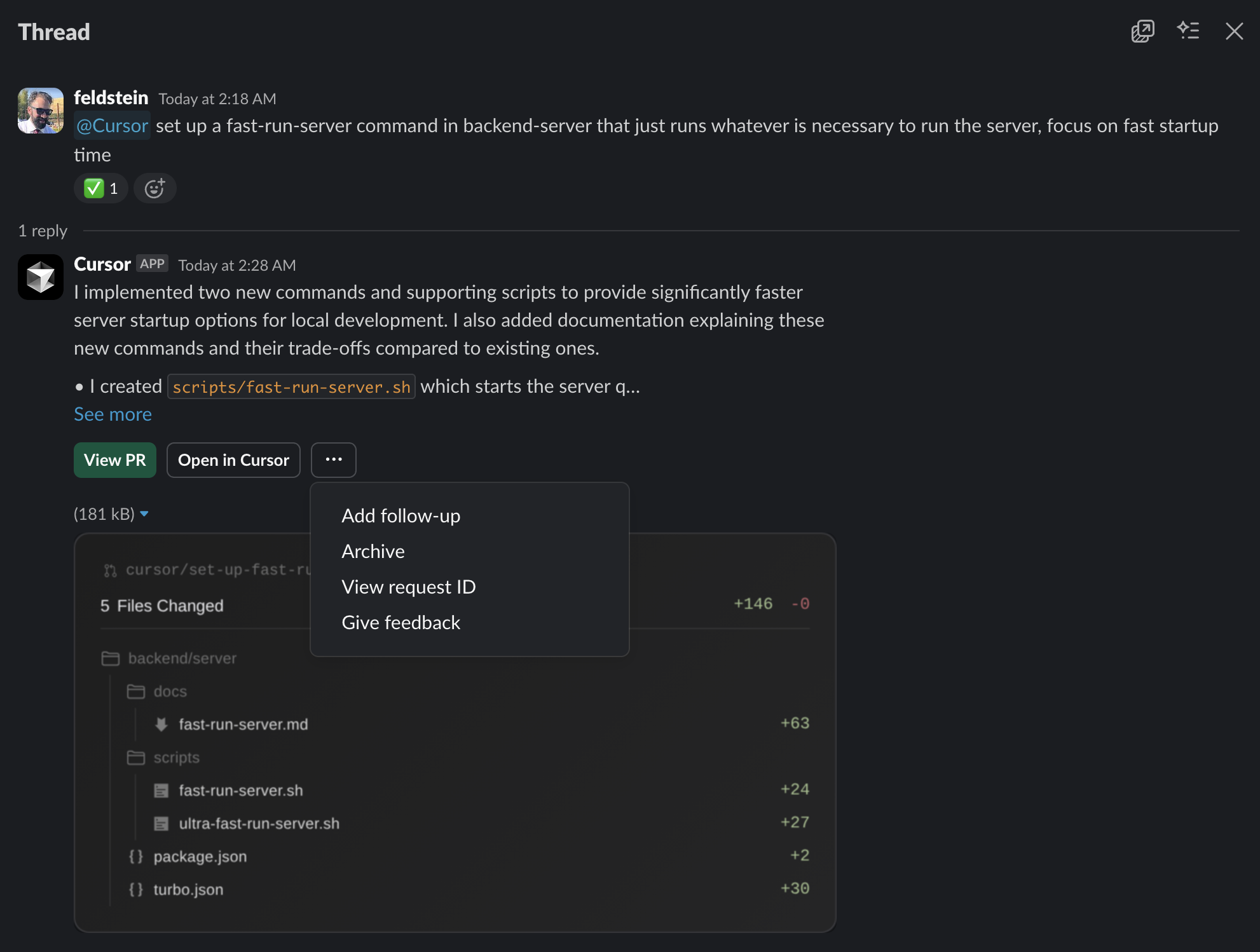The image size is (1260, 952).
Task: Click the Open in Cursor button
Action: pyautogui.click(x=233, y=459)
